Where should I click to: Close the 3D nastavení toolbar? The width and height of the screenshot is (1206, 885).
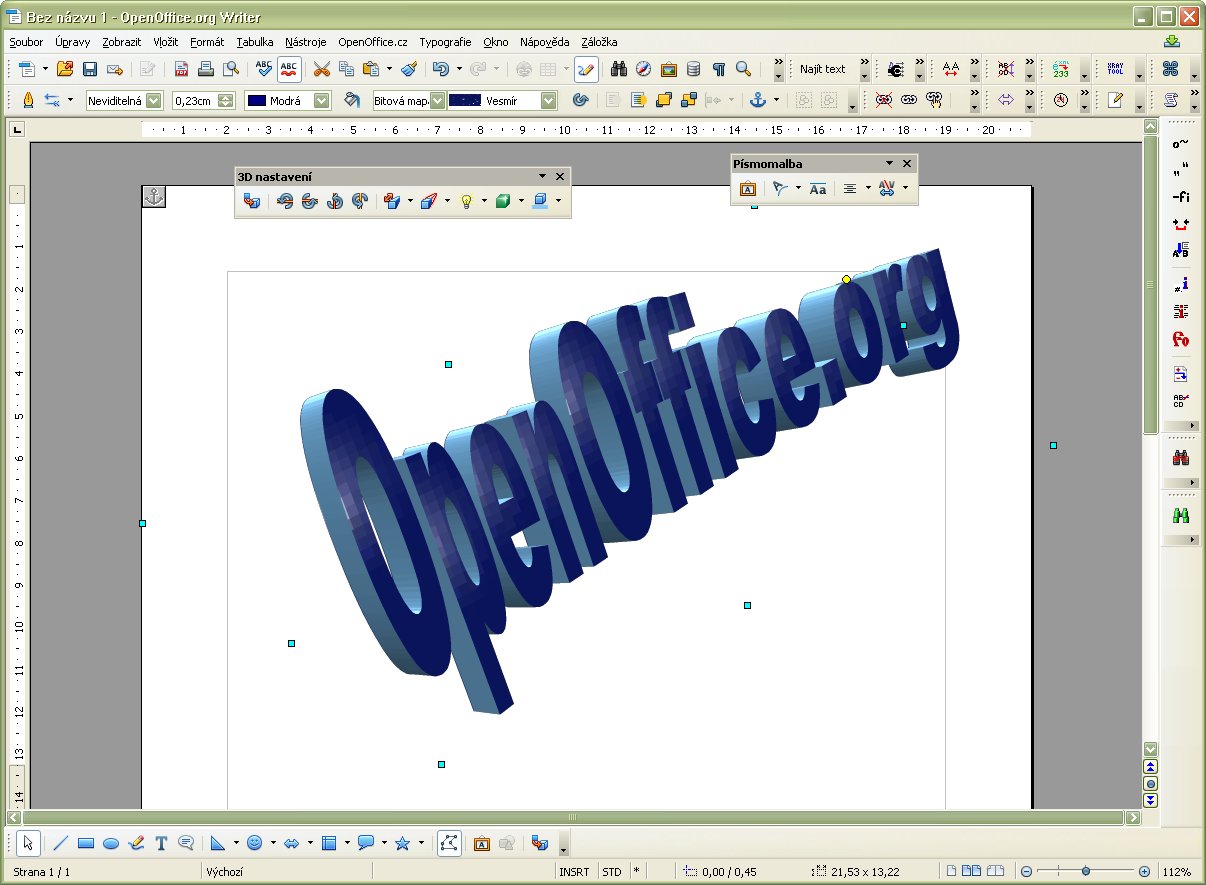pos(560,176)
